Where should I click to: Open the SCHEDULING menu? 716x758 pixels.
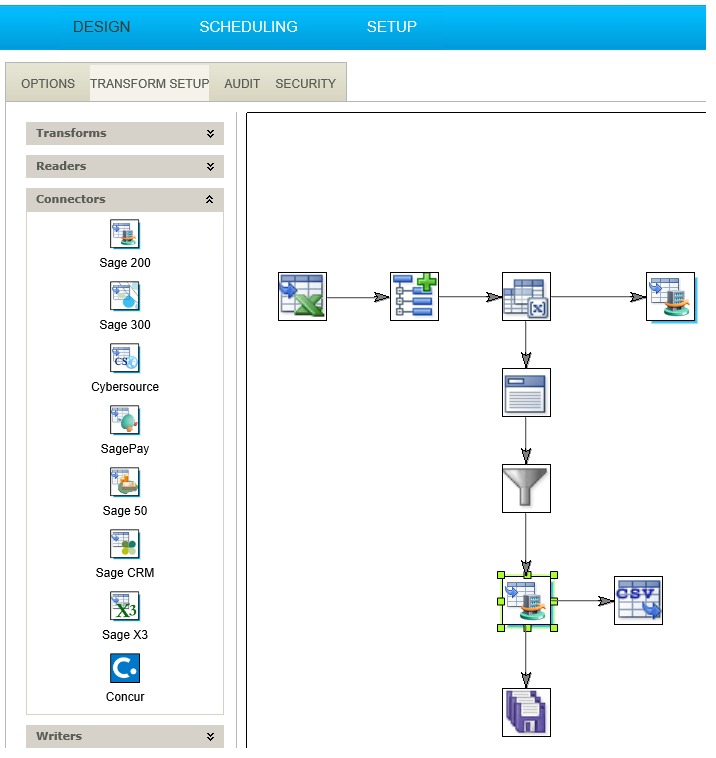coord(248,27)
